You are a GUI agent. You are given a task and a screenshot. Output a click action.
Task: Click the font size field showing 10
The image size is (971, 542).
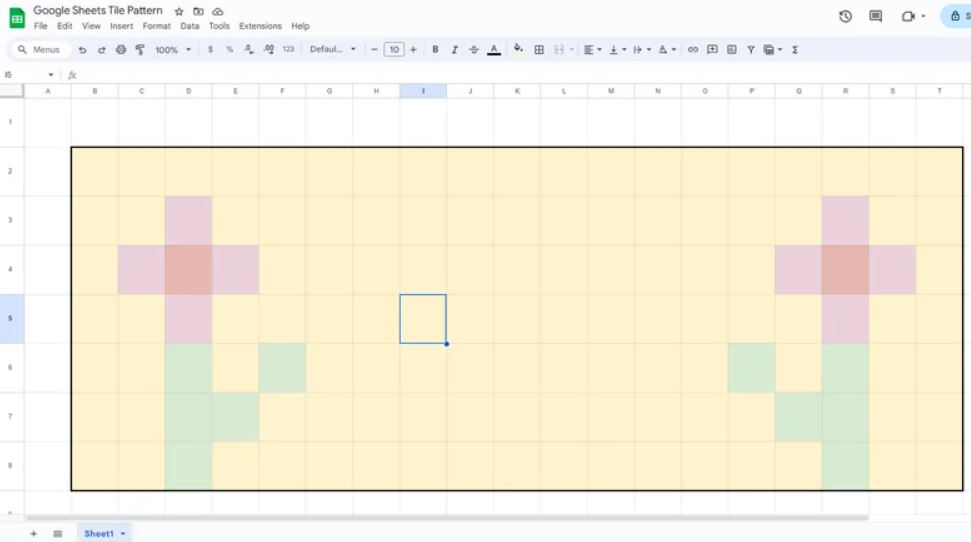coord(394,50)
